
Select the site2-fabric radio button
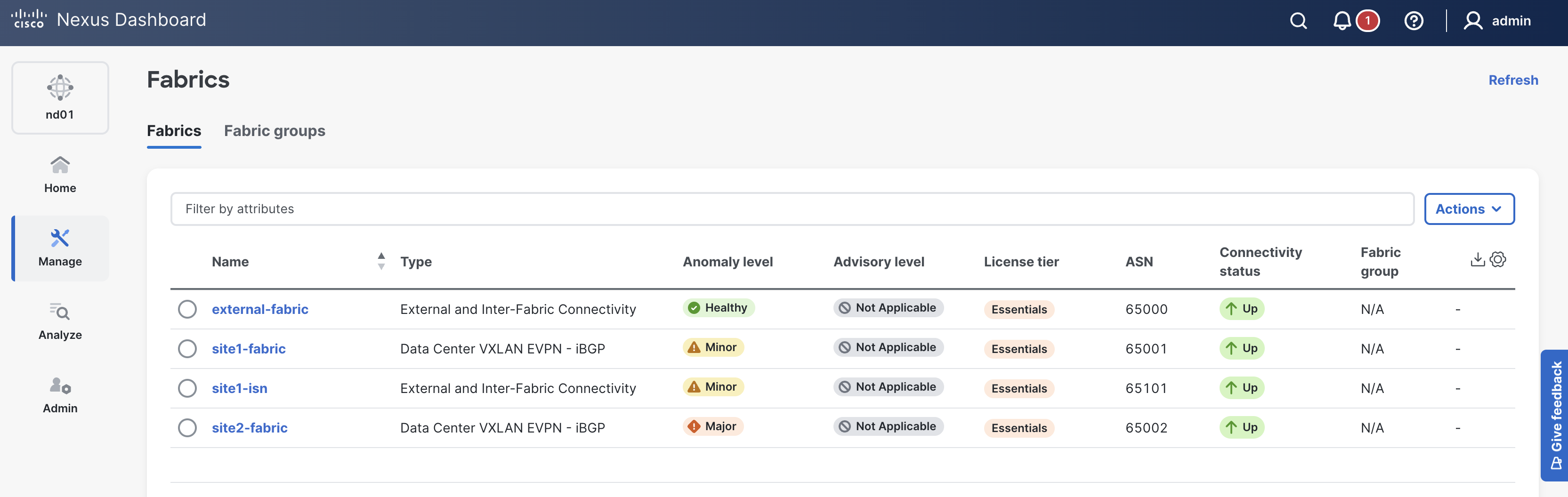[187, 428]
